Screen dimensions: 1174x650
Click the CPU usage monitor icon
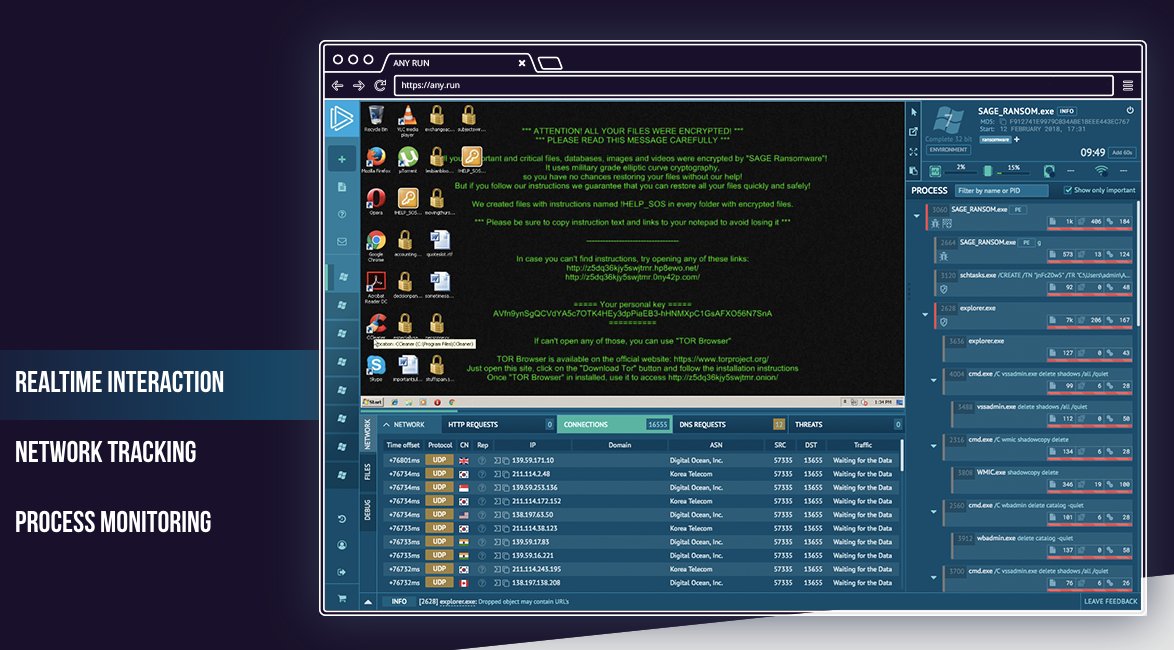935,171
